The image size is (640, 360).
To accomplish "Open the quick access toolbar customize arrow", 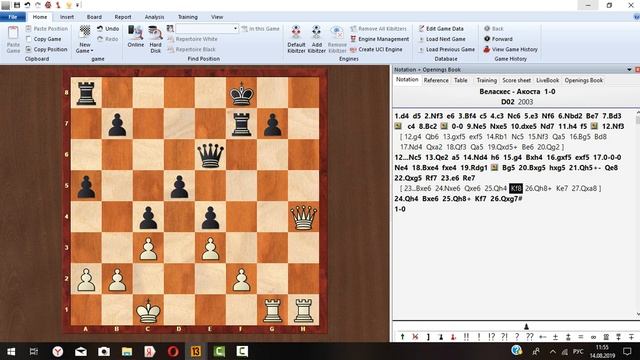I will point(78,5).
